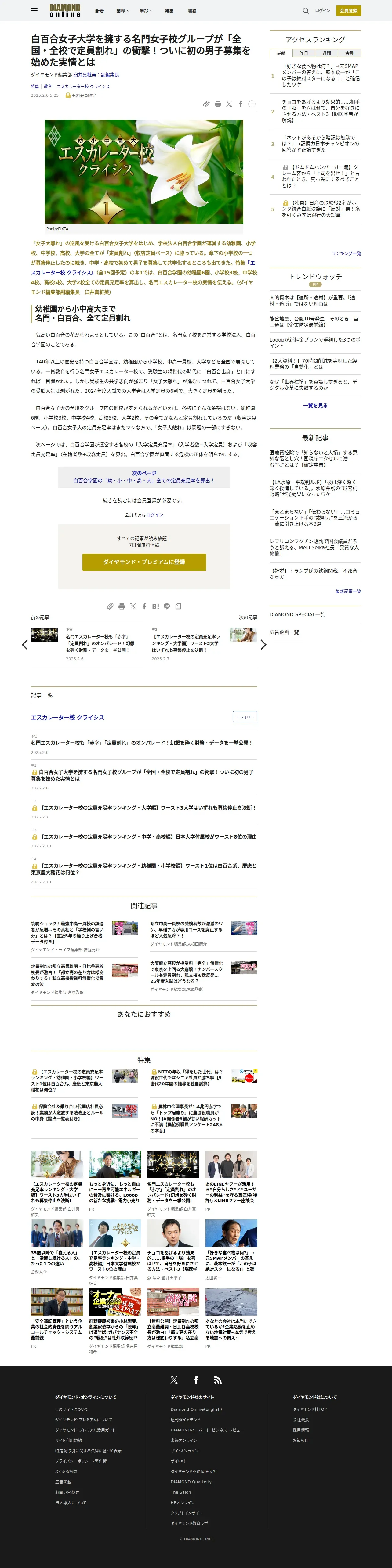
Task: Expand the 学び dropdown in header
Action: (x=146, y=11)
